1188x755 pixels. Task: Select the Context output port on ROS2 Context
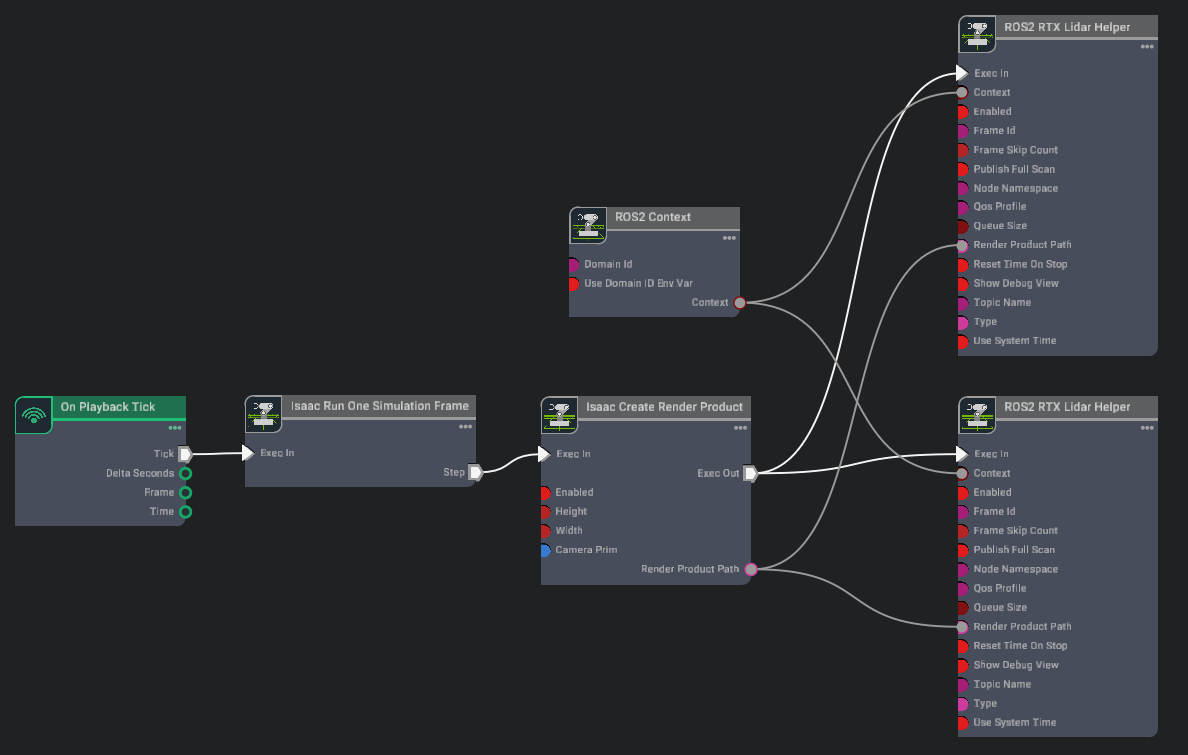(740, 302)
